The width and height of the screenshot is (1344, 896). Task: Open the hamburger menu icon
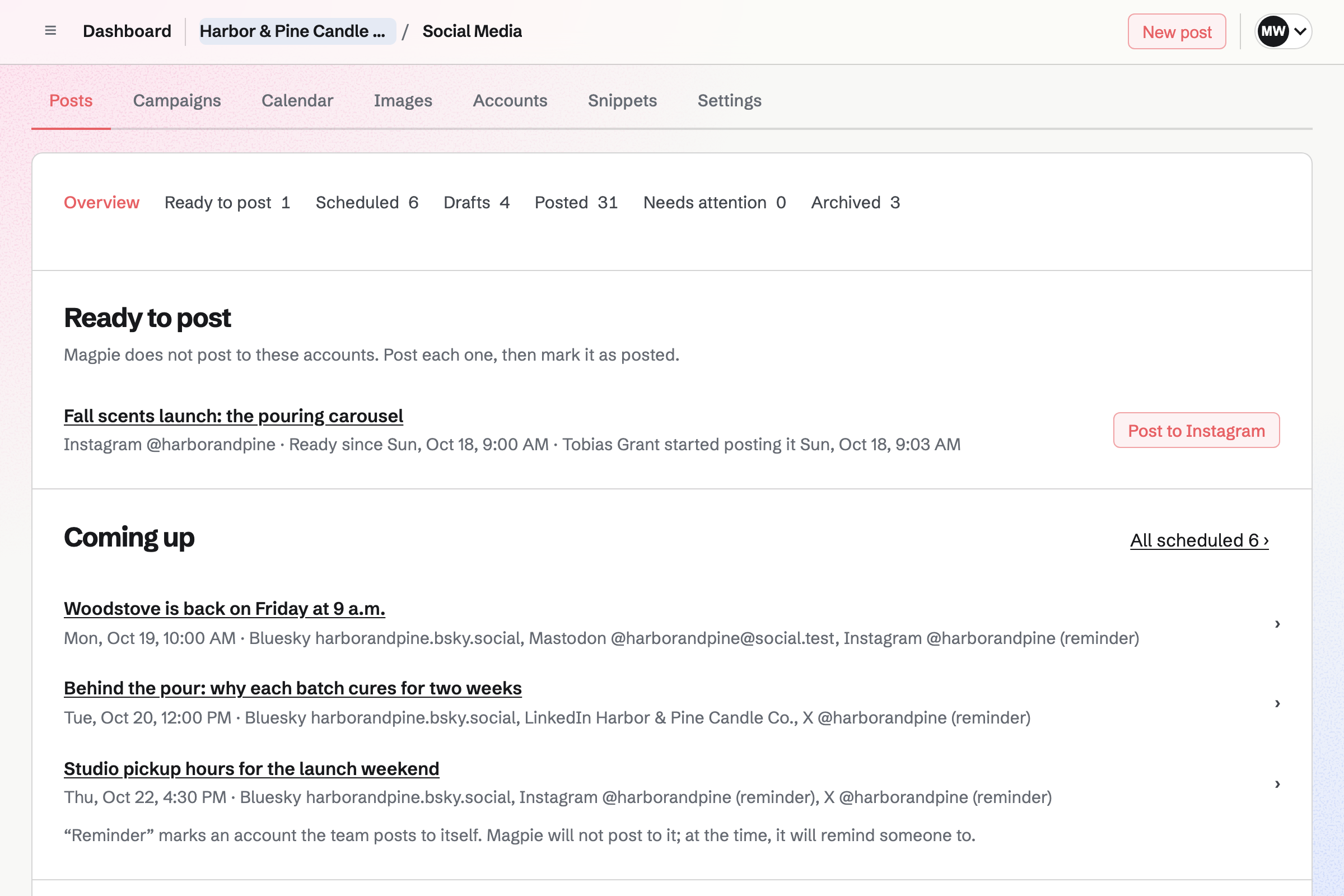50,31
